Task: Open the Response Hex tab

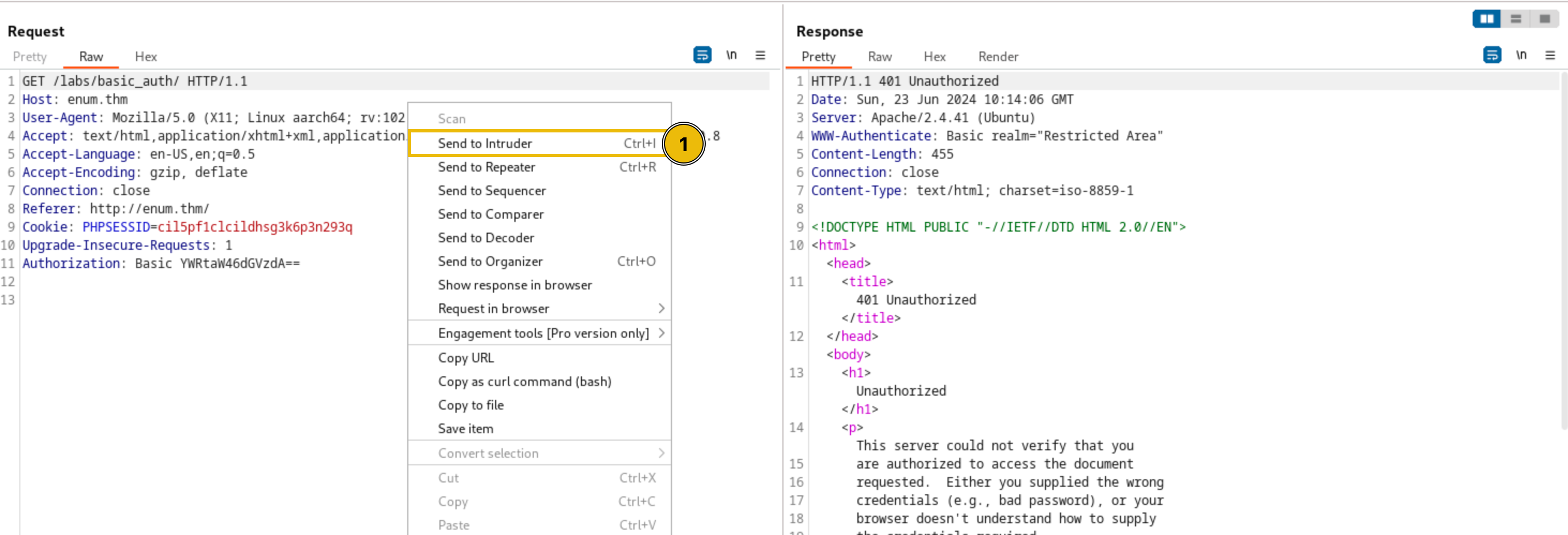Action: [935, 57]
